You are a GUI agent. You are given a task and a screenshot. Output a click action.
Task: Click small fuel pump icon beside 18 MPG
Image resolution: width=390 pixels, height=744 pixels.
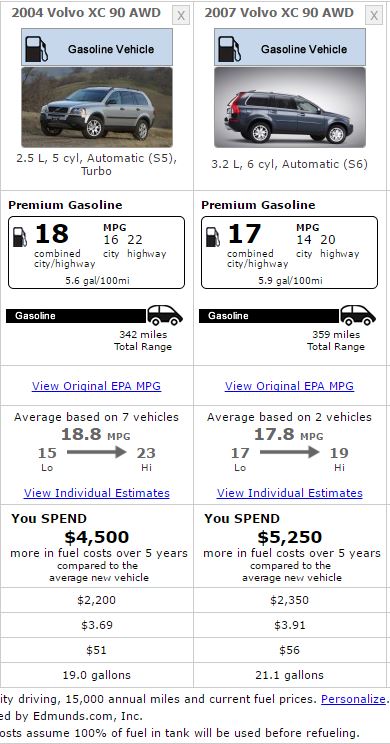pos(20,237)
